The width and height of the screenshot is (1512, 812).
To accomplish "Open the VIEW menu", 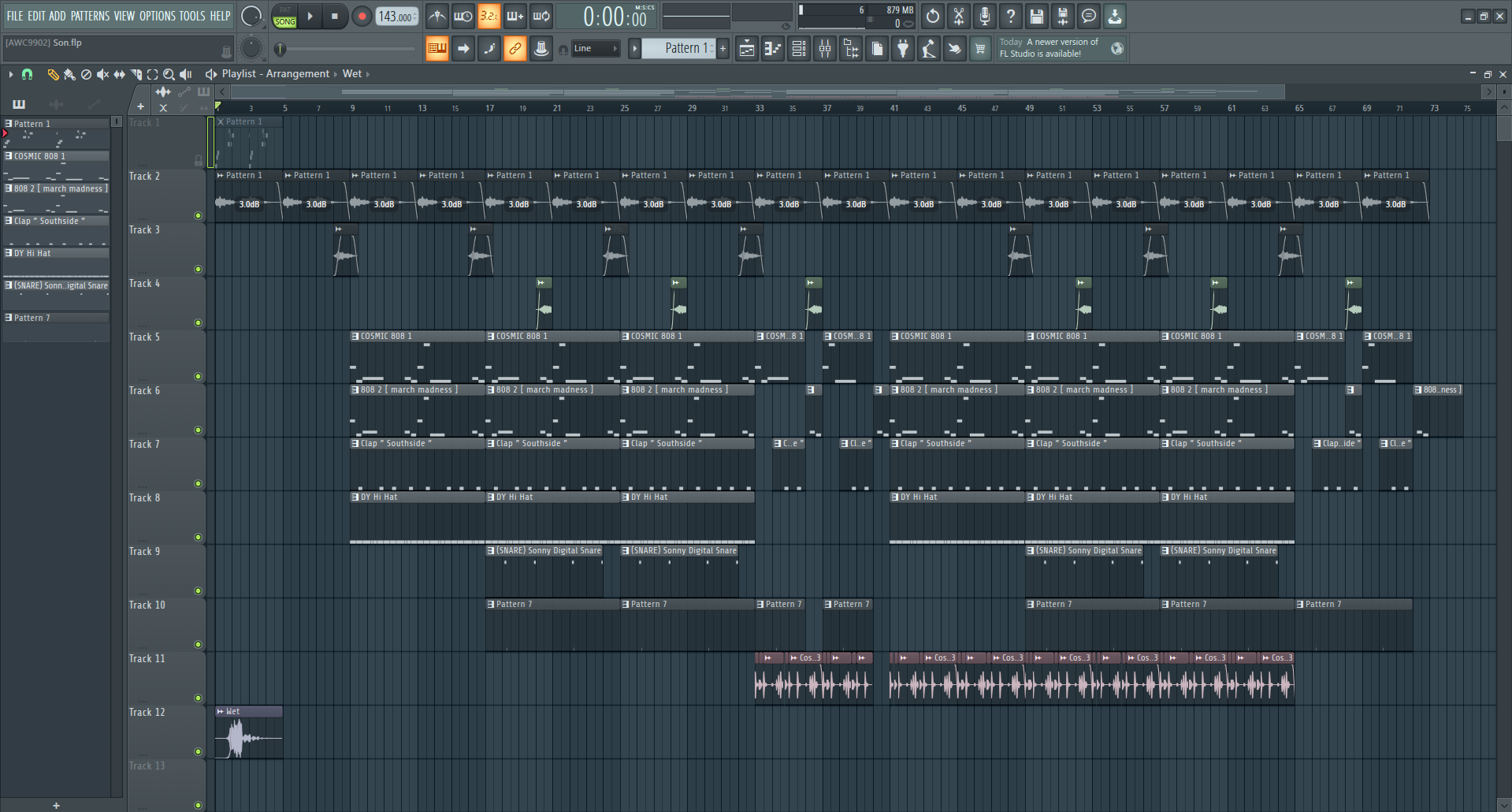I will [124, 16].
